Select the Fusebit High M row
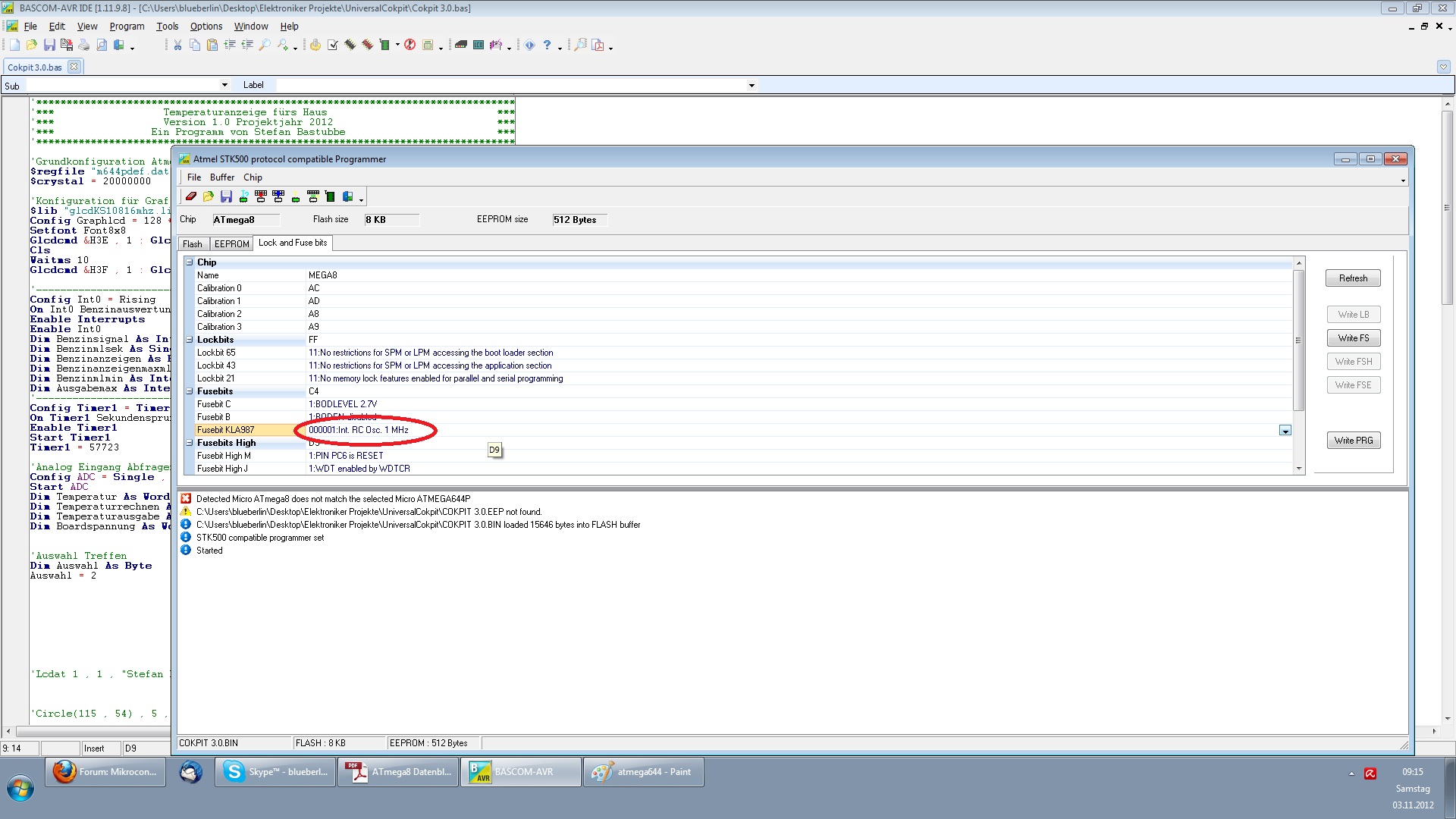The image size is (1456, 819). pyautogui.click(x=742, y=456)
